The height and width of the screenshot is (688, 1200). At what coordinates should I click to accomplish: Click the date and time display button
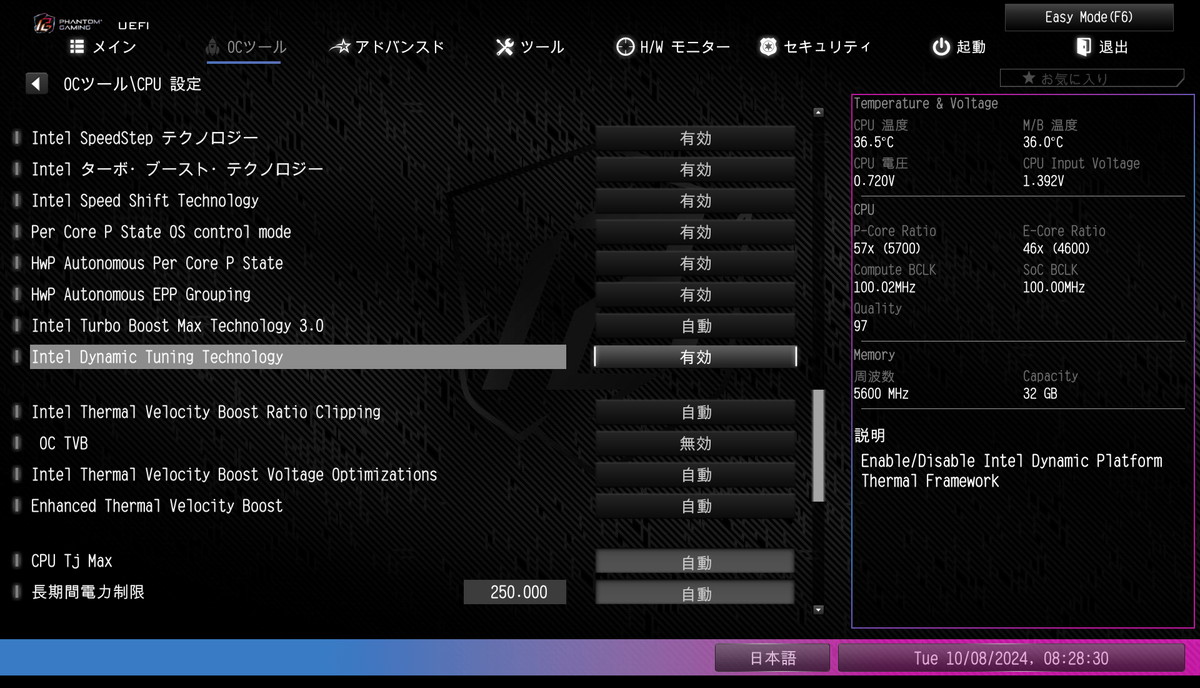tap(1011, 658)
